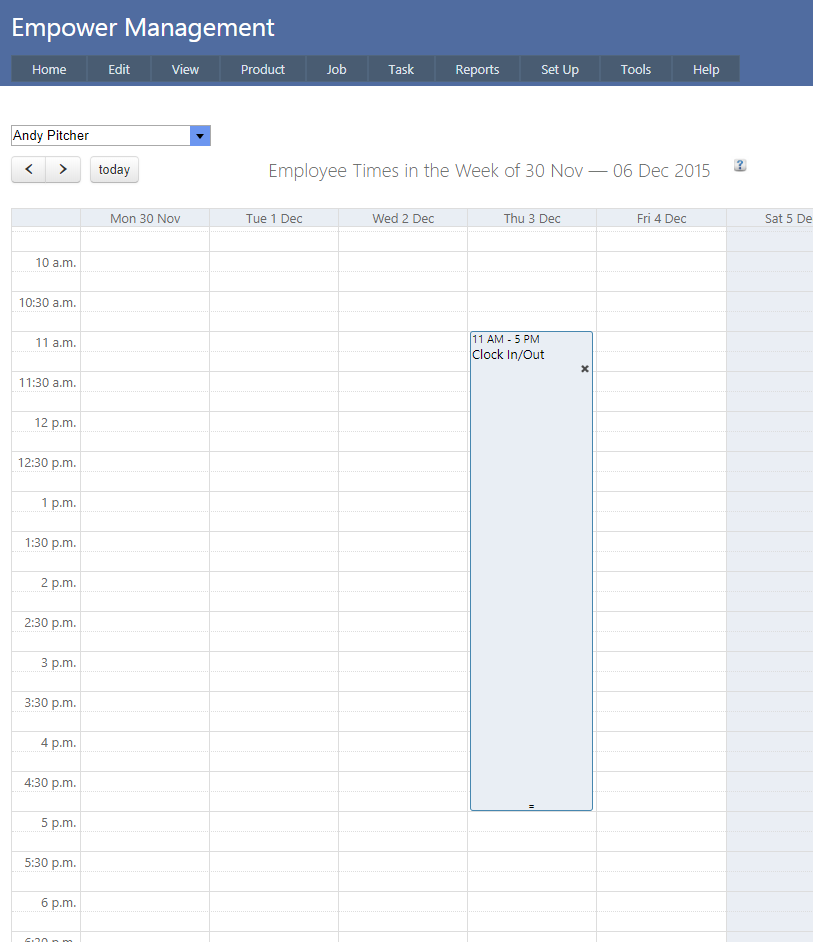Open the Set Up menu
Viewport: 813px width, 942px height.
pyautogui.click(x=559, y=69)
